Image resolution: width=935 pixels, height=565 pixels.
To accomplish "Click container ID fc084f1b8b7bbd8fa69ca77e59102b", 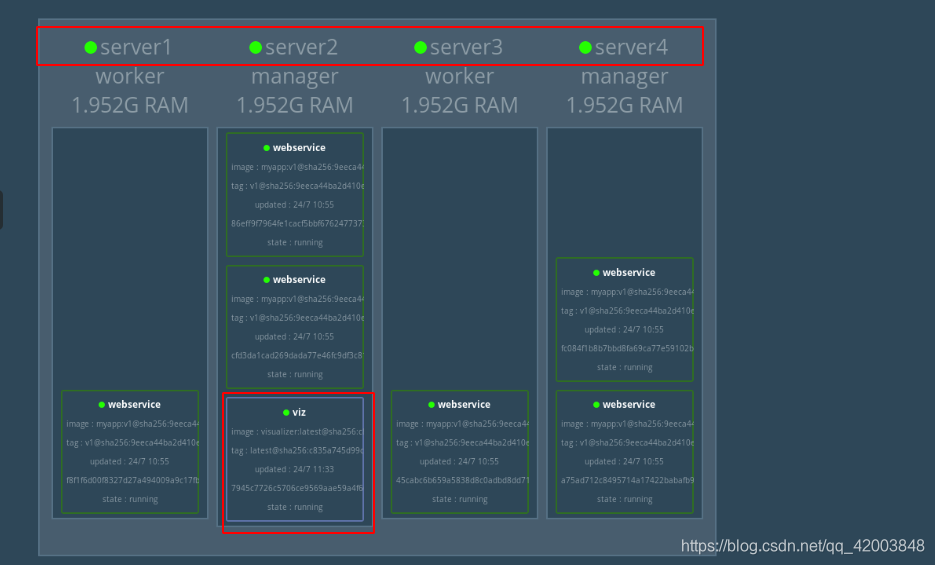I will (627, 349).
